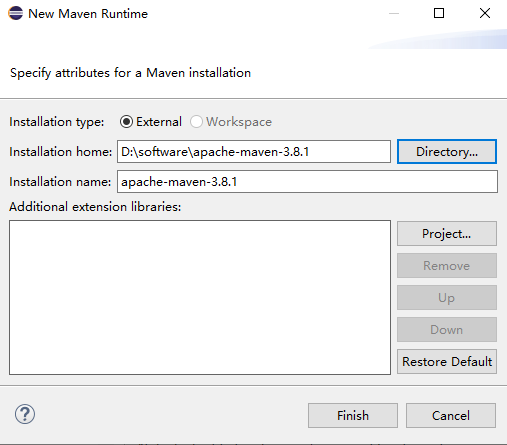Viewport: 507px width, 445px height.
Task: Browse with the Directory... button
Action: click(x=447, y=152)
